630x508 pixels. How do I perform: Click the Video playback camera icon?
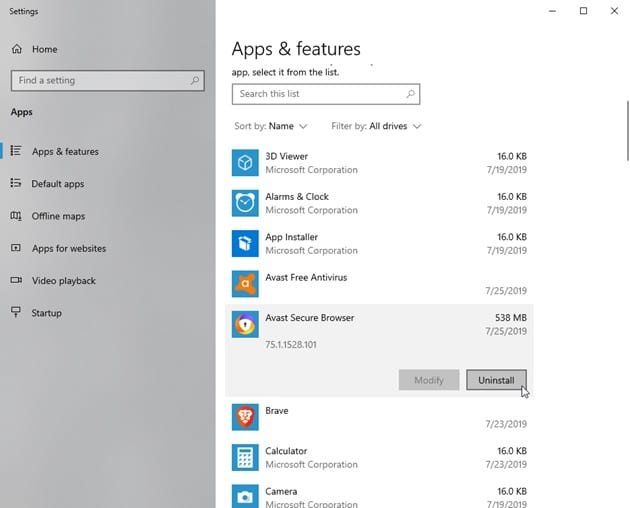(x=16, y=280)
